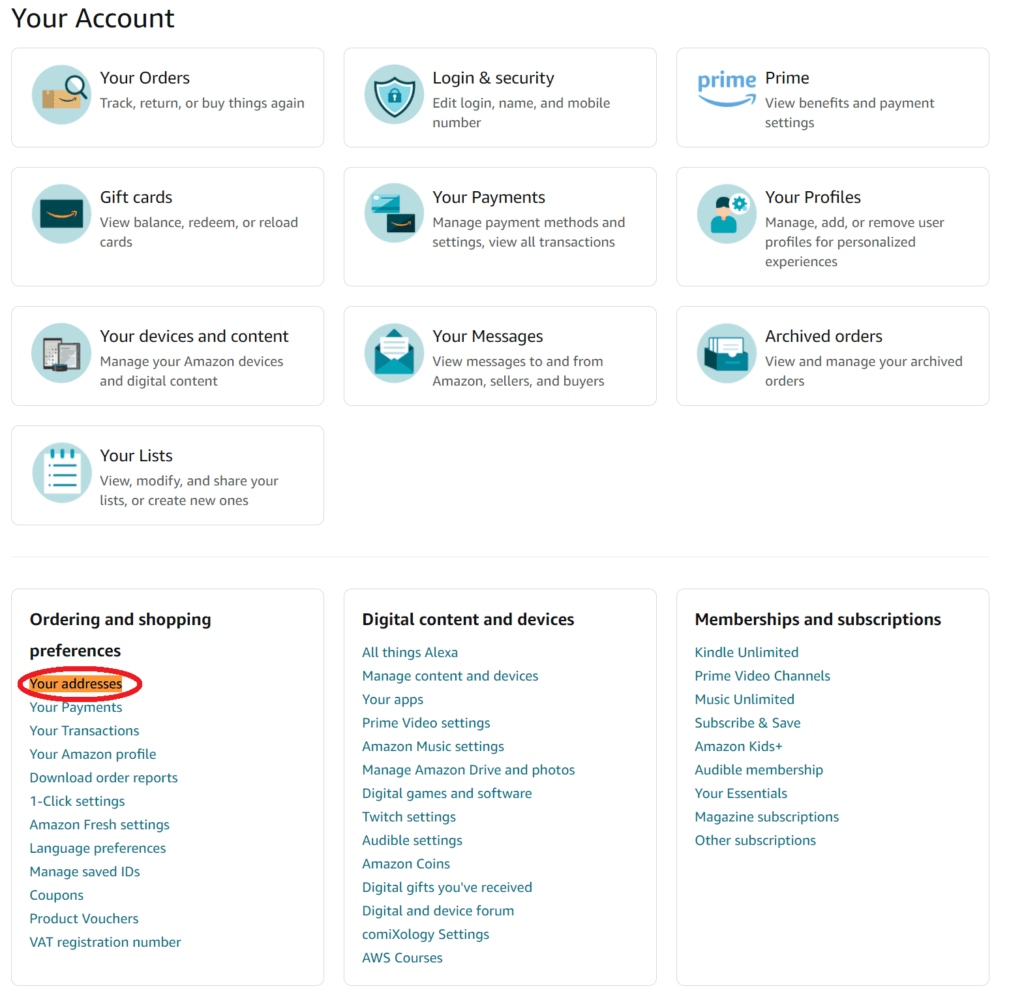Open Login & security card heading
Screen dimensions: 1024x997
493,78
